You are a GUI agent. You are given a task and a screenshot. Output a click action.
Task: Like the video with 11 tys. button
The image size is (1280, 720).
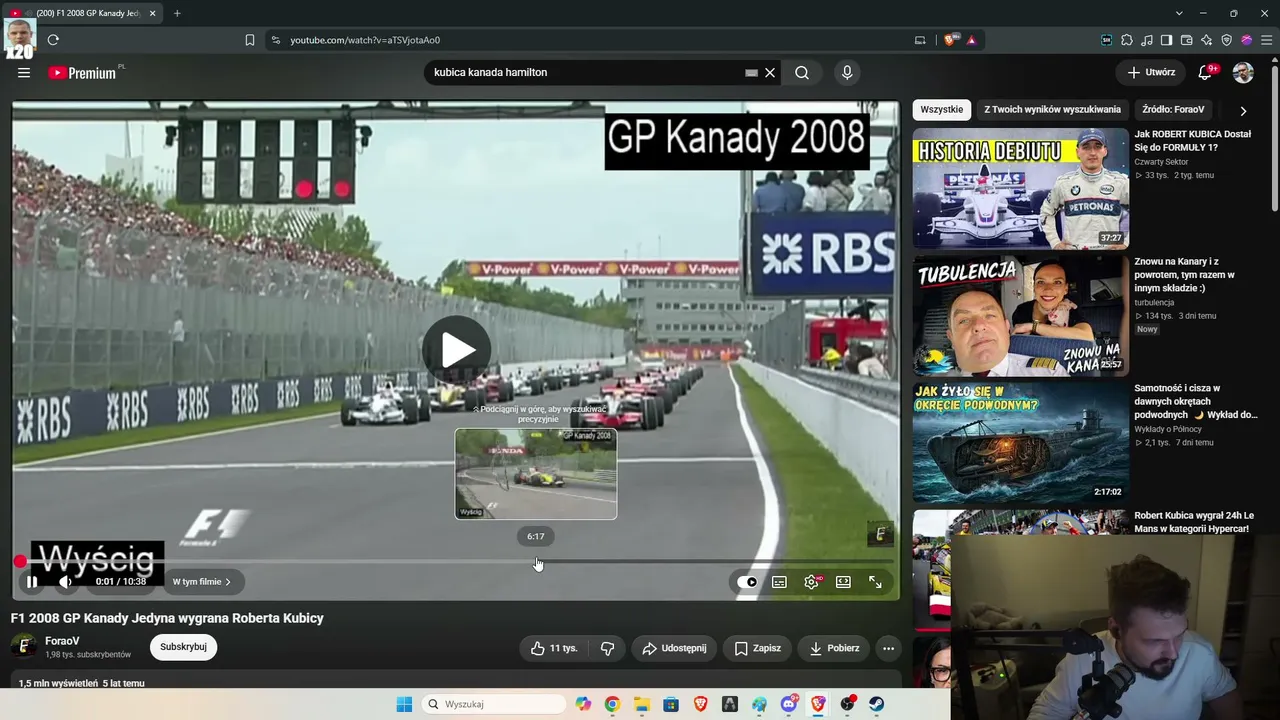click(553, 648)
